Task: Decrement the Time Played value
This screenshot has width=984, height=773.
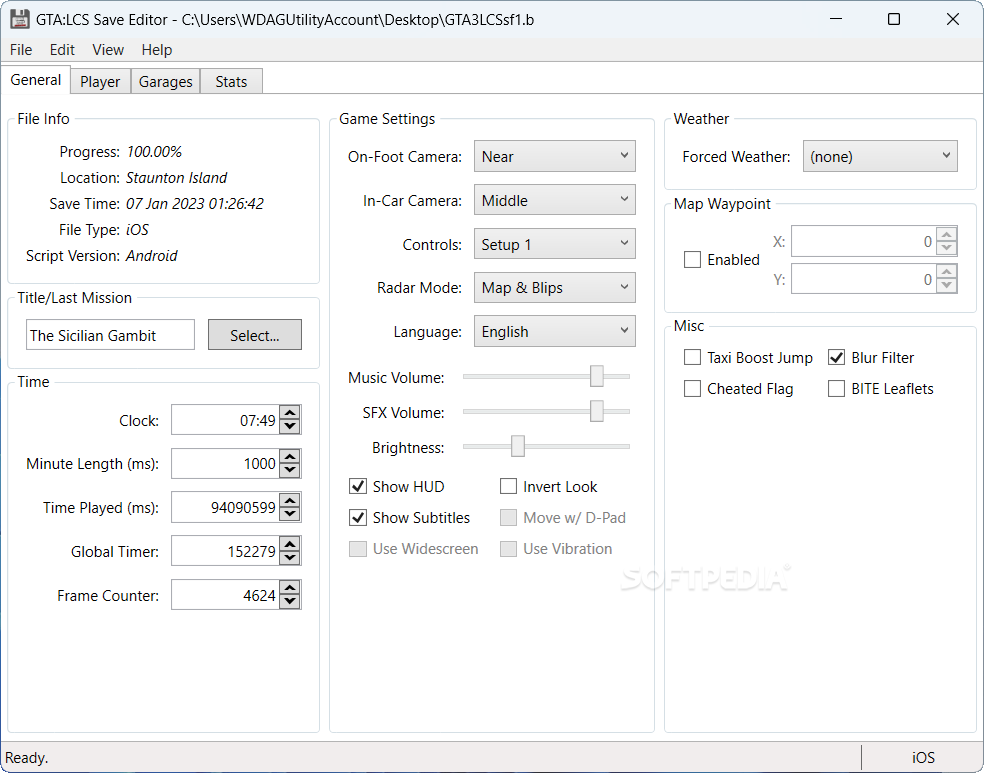Action: click(290, 514)
